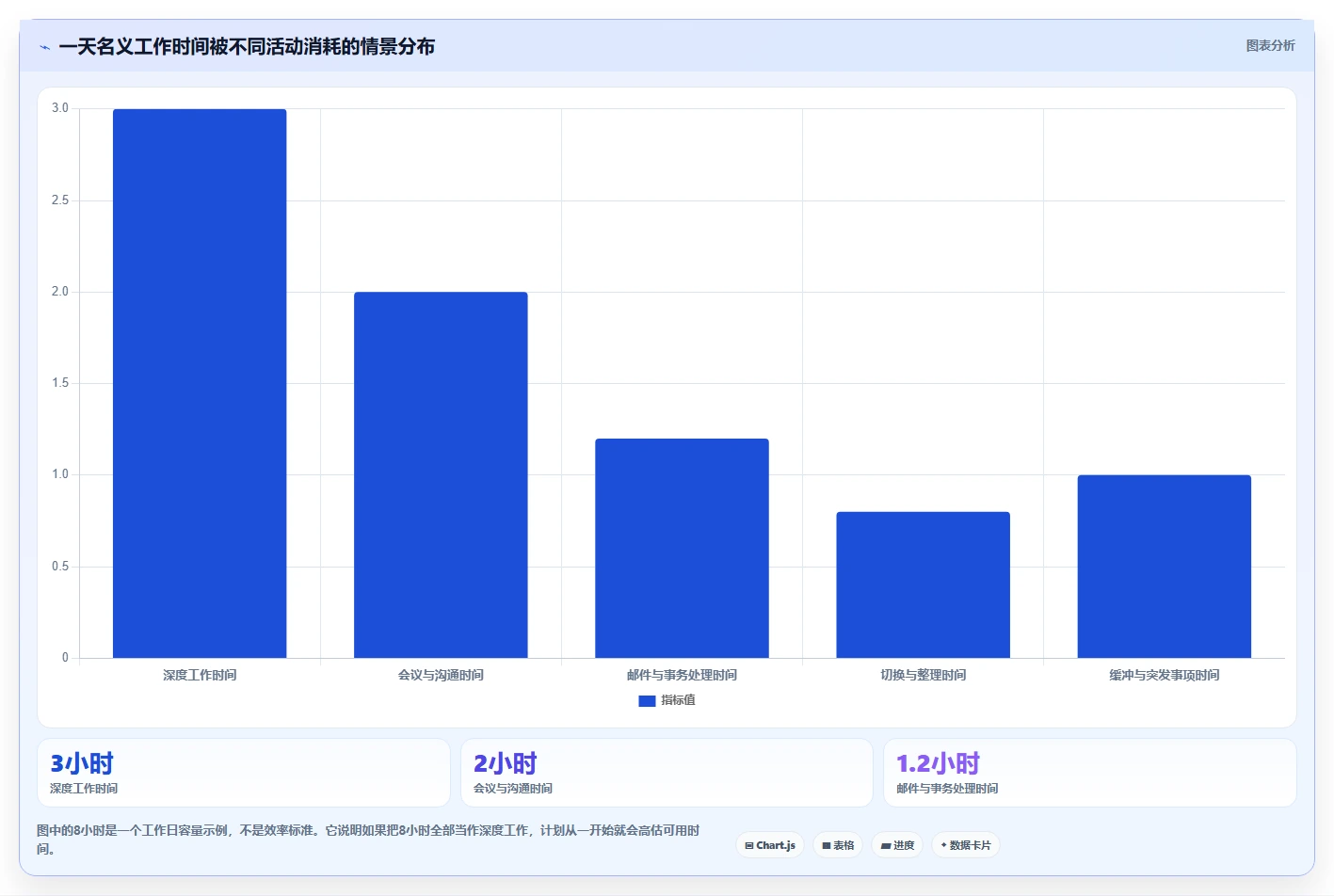Image resolution: width=1334 pixels, height=896 pixels.
Task: Click the 深度工作时间 stat card caption
Action: (84, 789)
